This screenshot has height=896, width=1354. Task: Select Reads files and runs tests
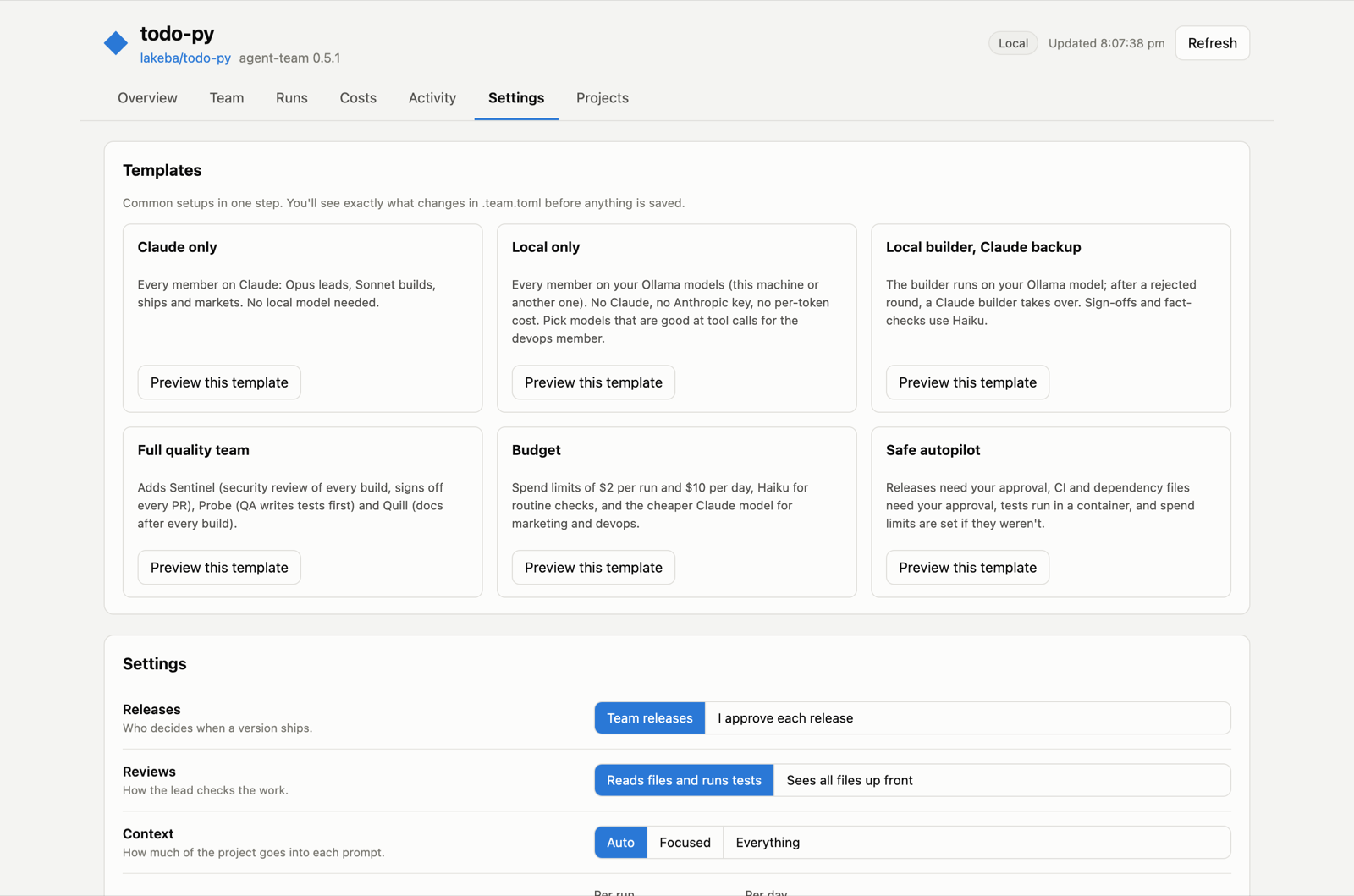(684, 780)
